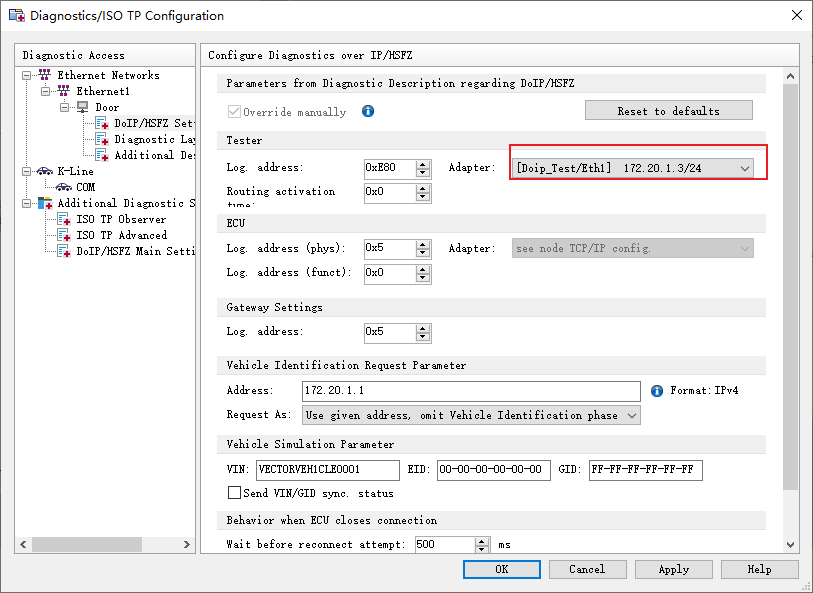Viewport: 813px width, 593px height.
Task: Click the tree panel scroll left arrow
Action: (x=23, y=544)
